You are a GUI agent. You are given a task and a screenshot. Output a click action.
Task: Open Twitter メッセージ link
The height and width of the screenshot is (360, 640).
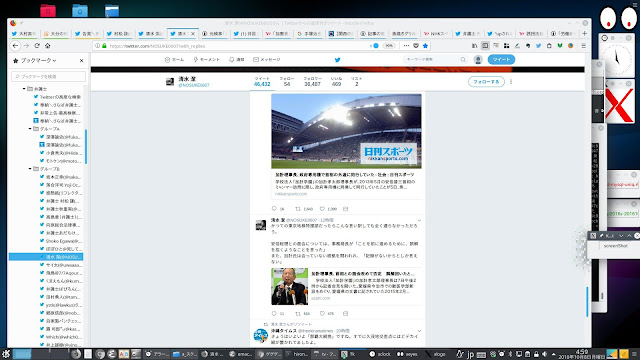coord(267,60)
